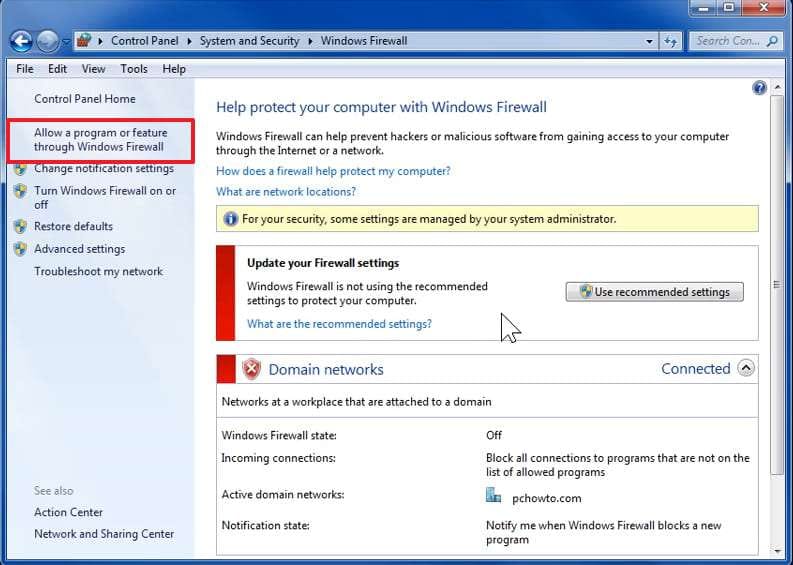Click the Forward navigation arrow

click(48, 41)
